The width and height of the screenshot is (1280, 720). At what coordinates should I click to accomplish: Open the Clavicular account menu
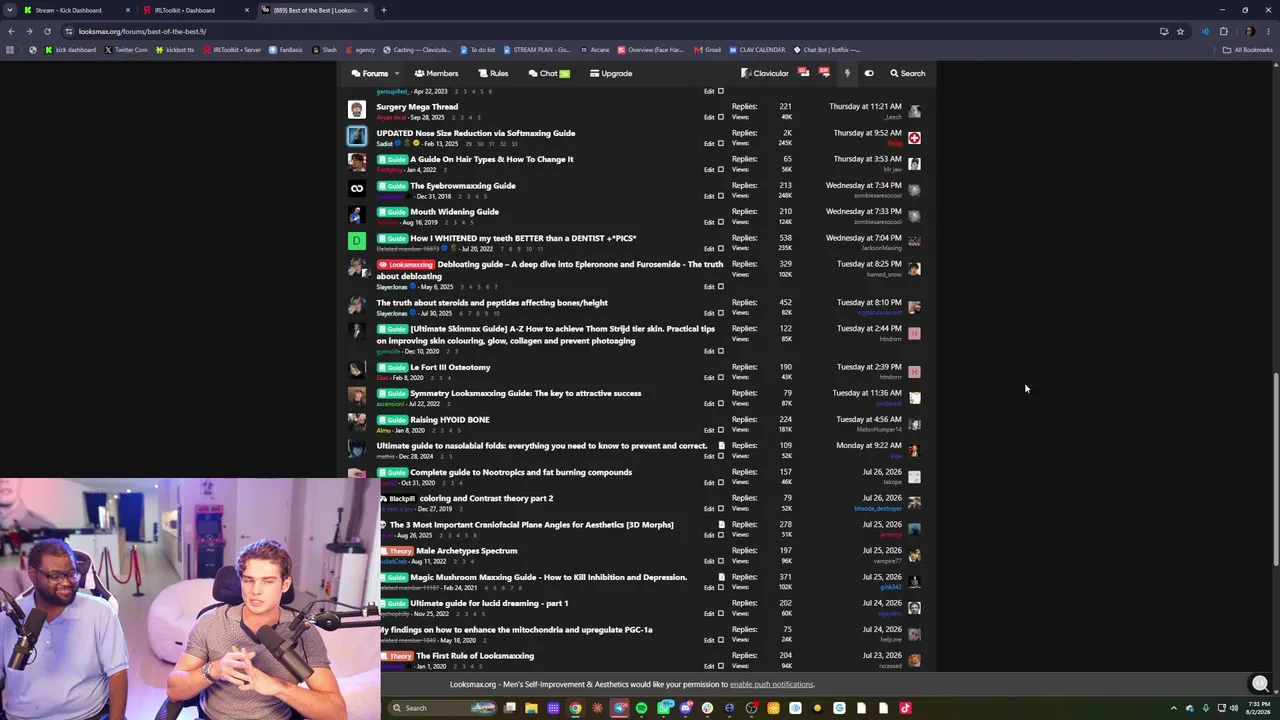(765, 73)
